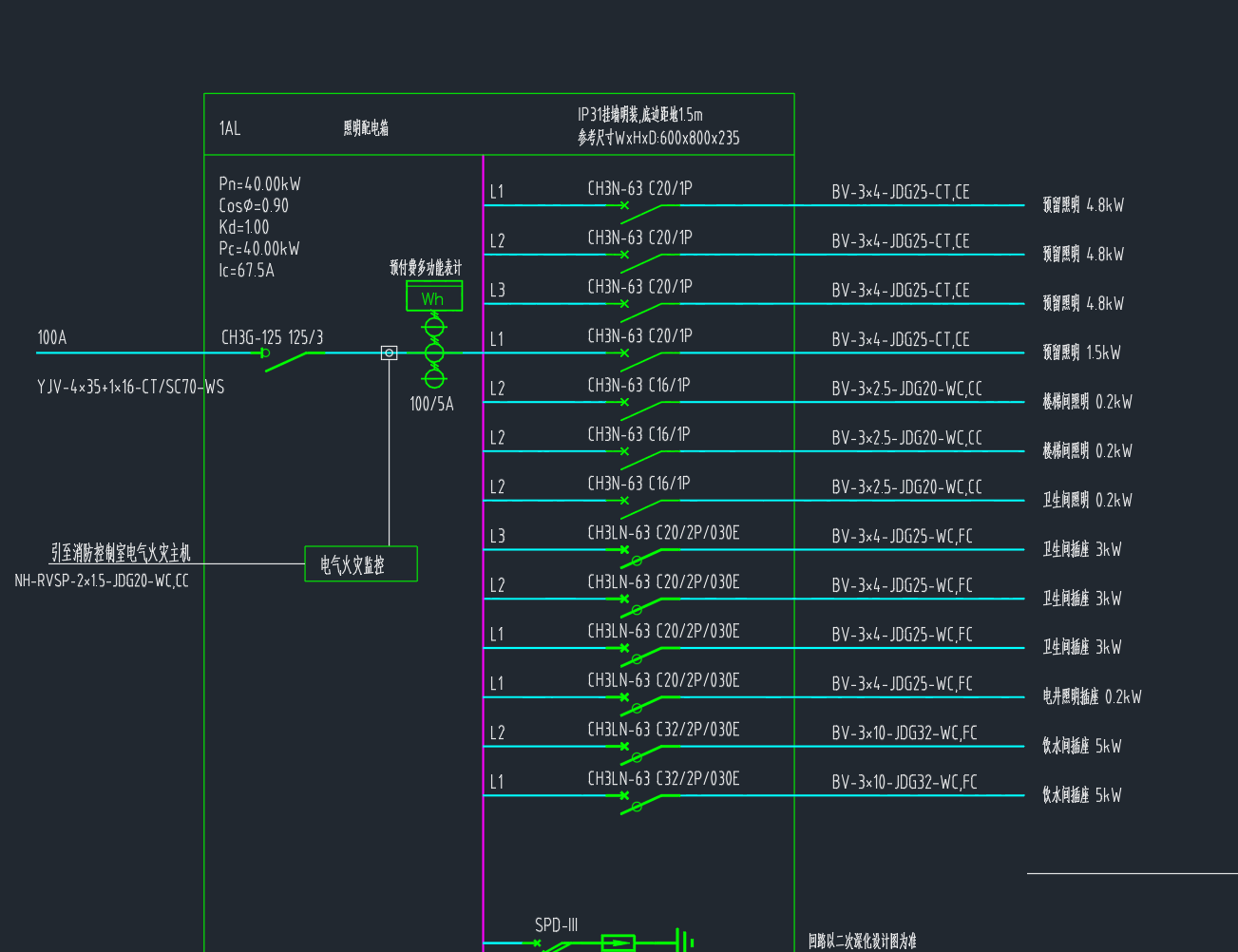The width and height of the screenshot is (1238, 952).
Task: Click the 100/5A transformer ratio text
Action: click(x=431, y=404)
